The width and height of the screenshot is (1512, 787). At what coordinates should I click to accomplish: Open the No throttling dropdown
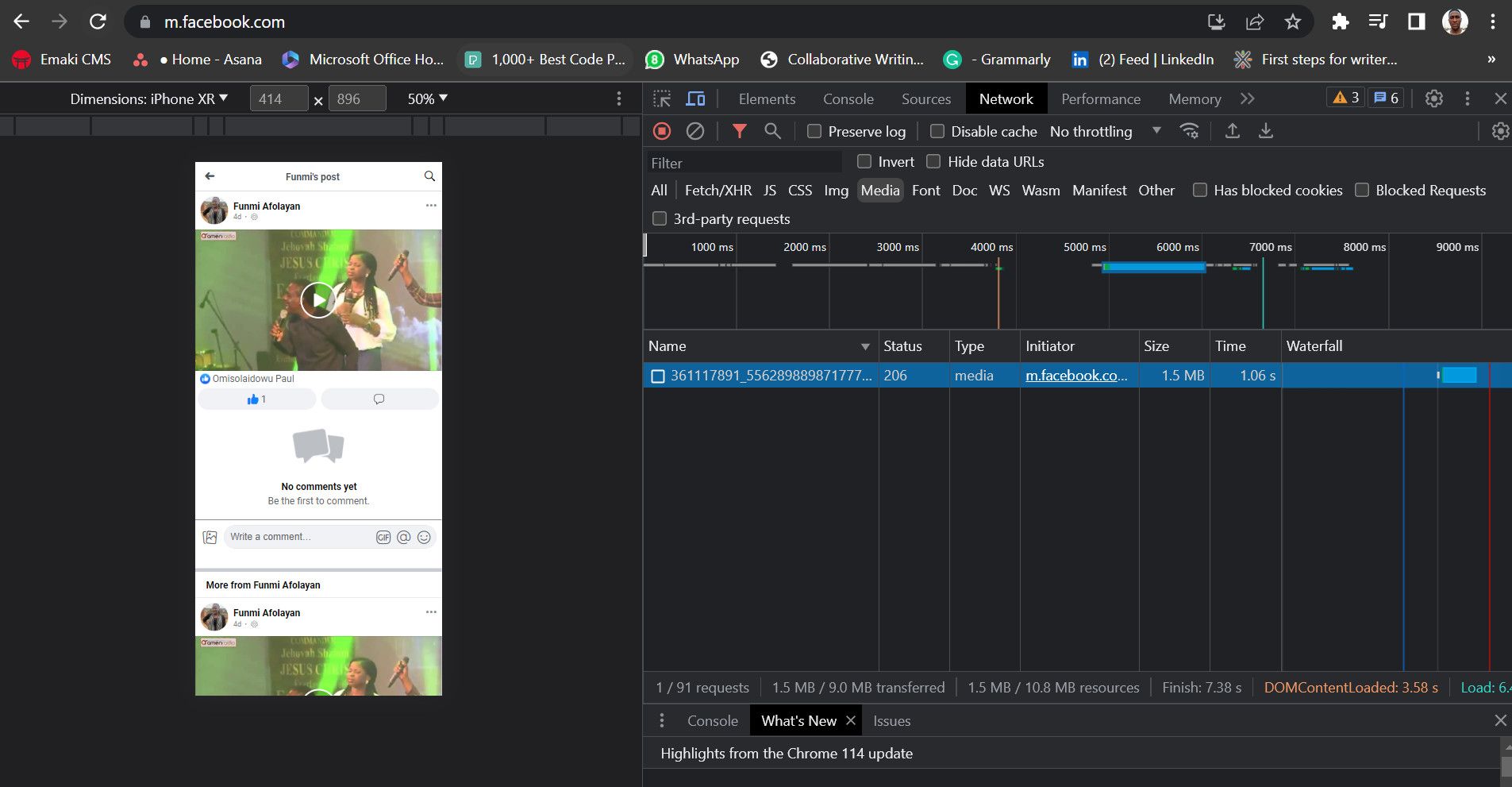1104,132
